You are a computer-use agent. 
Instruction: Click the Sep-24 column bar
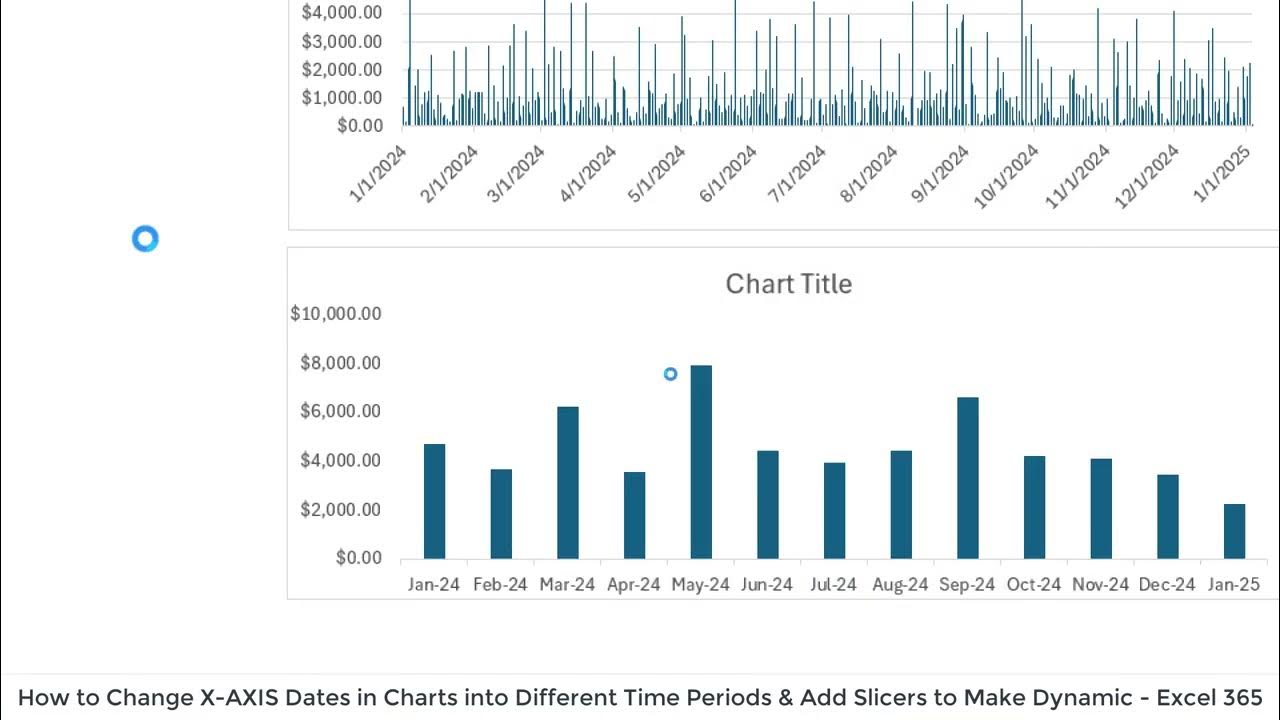(967, 478)
